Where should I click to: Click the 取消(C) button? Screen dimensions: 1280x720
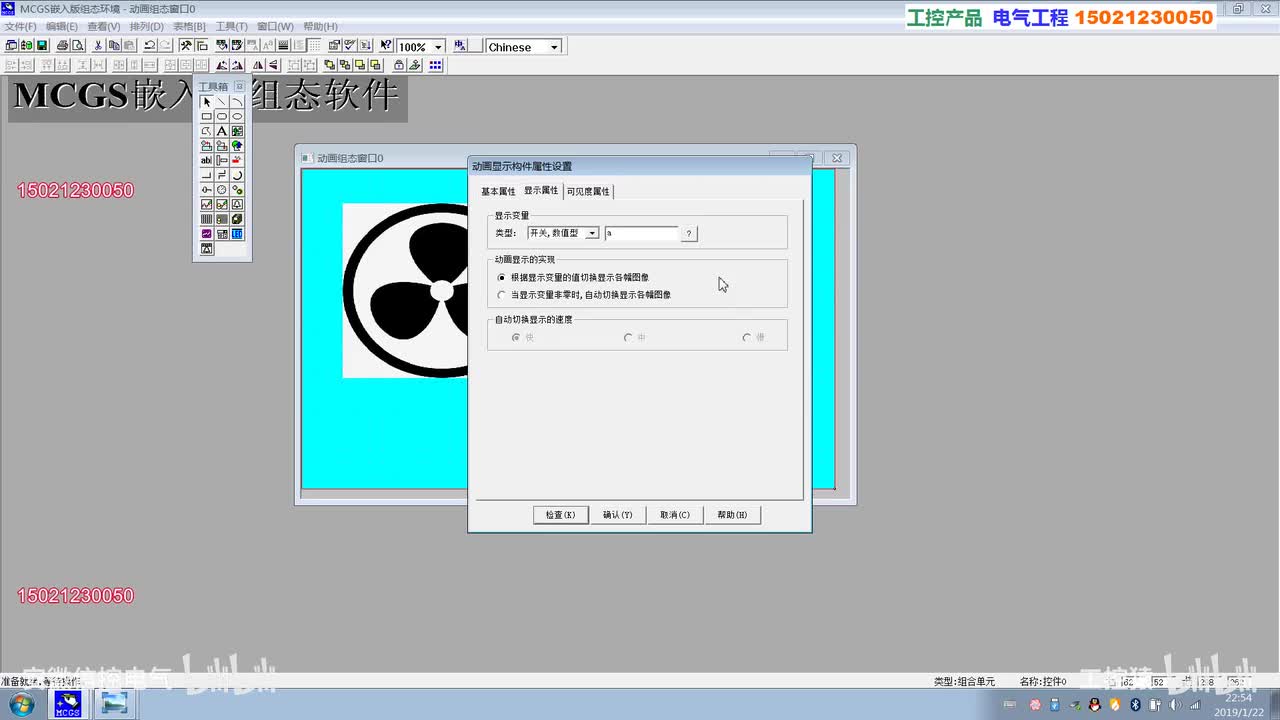point(675,515)
